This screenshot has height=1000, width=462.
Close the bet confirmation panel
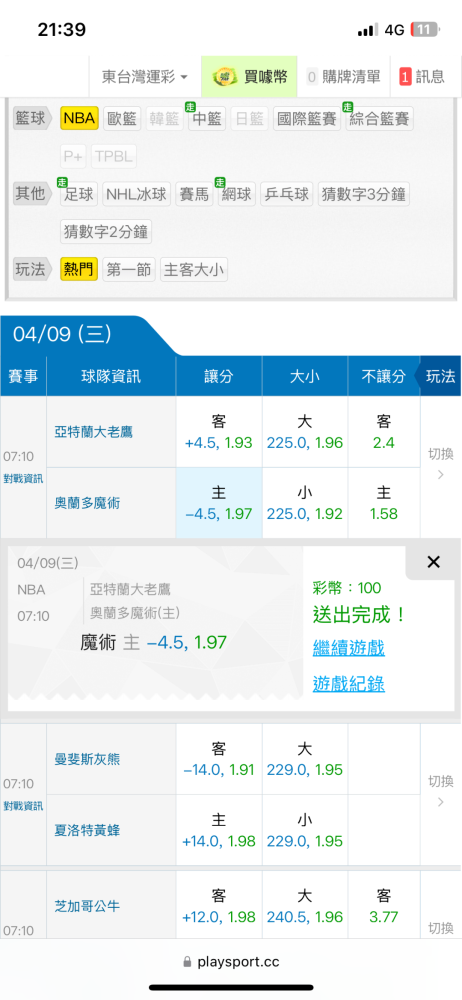pos(433,562)
